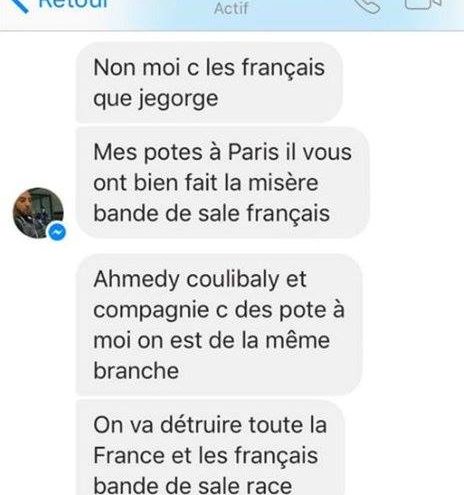The height and width of the screenshot is (495, 464).
Task: Select the message starting "Ahmedy coulibaly"
Action: point(219,325)
